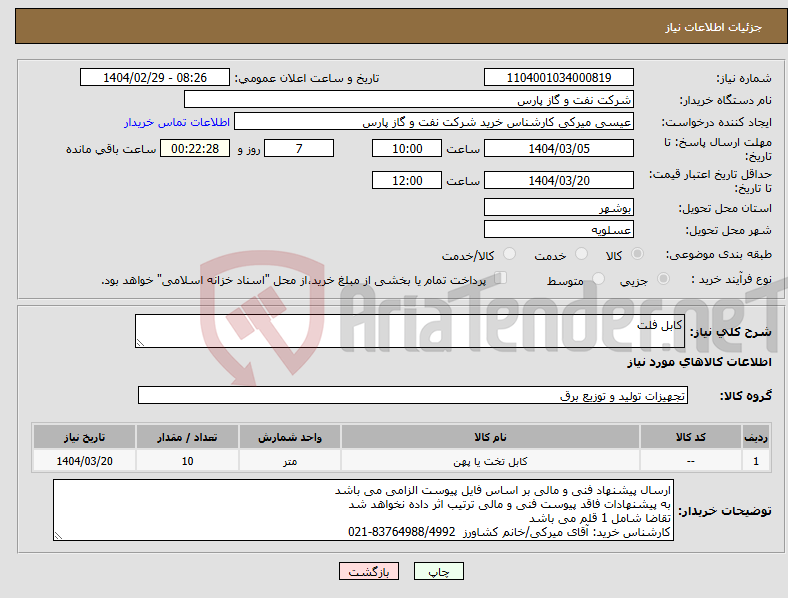Viewport: 788px width, 598px height.
Task: Click the need date cell 1404/03/20
Action: pos(84,461)
